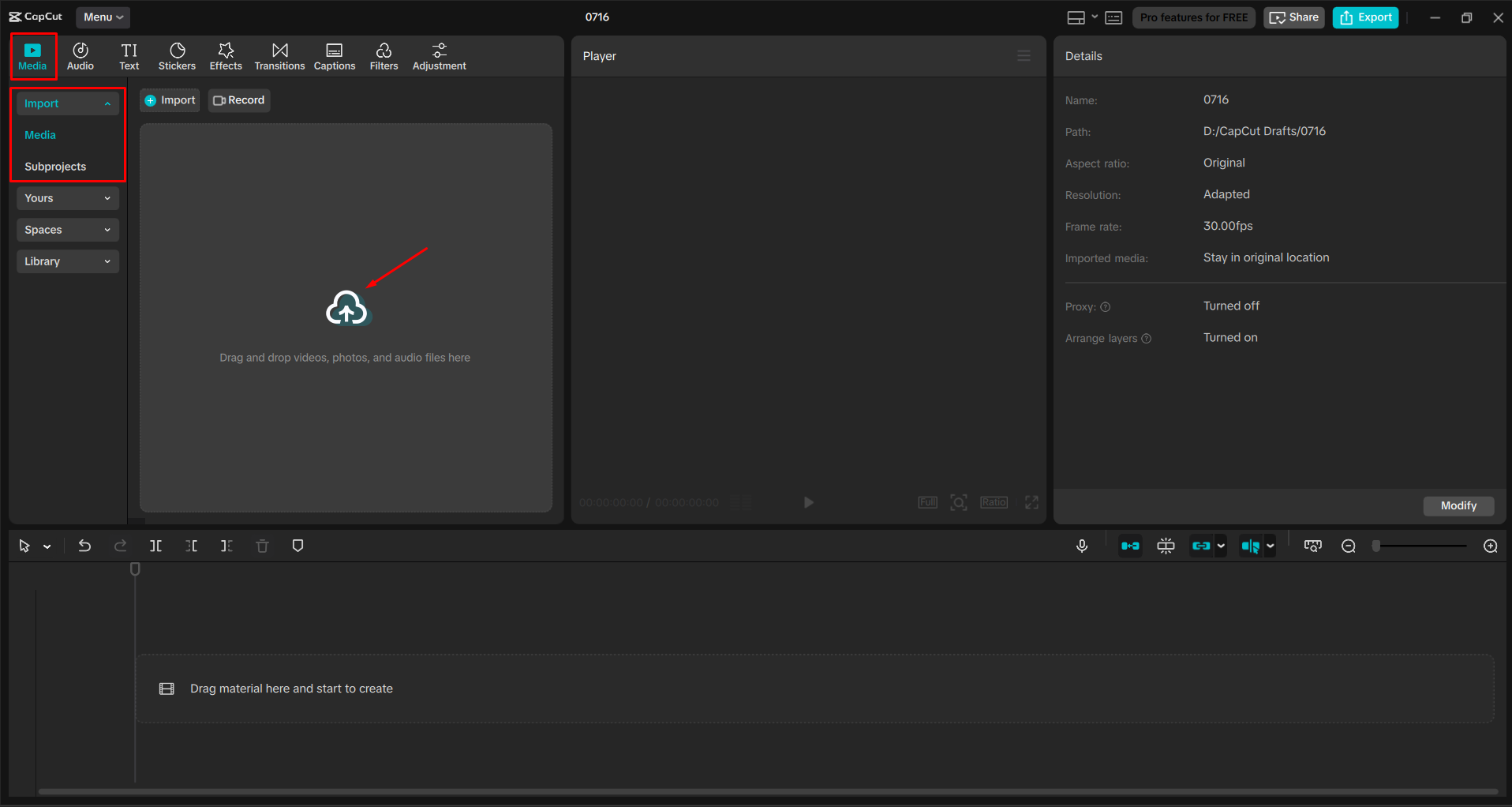Collapse the Import section in the sidebar
This screenshot has height=807, width=1512.
coord(67,103)
